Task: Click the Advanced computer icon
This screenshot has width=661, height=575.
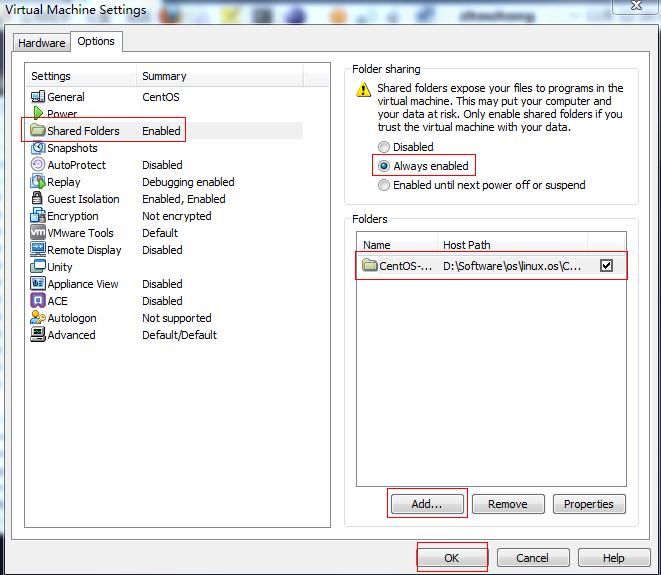Action: 38,335
